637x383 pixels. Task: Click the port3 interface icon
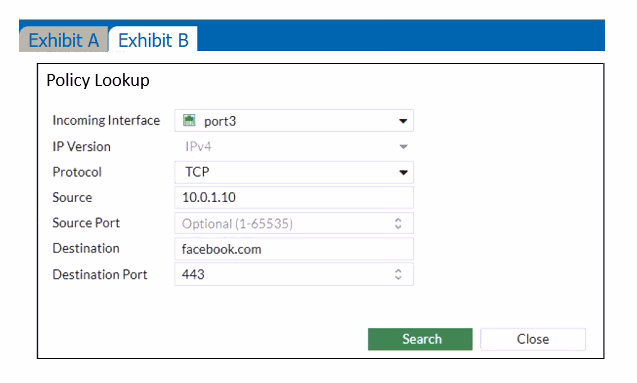coord(189,120)
